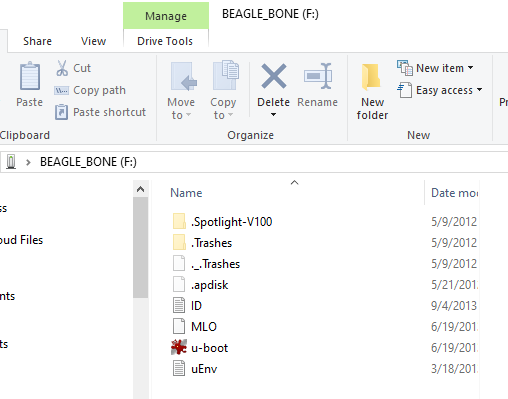Open the Easy access dropdown arrow

[479, 90]
